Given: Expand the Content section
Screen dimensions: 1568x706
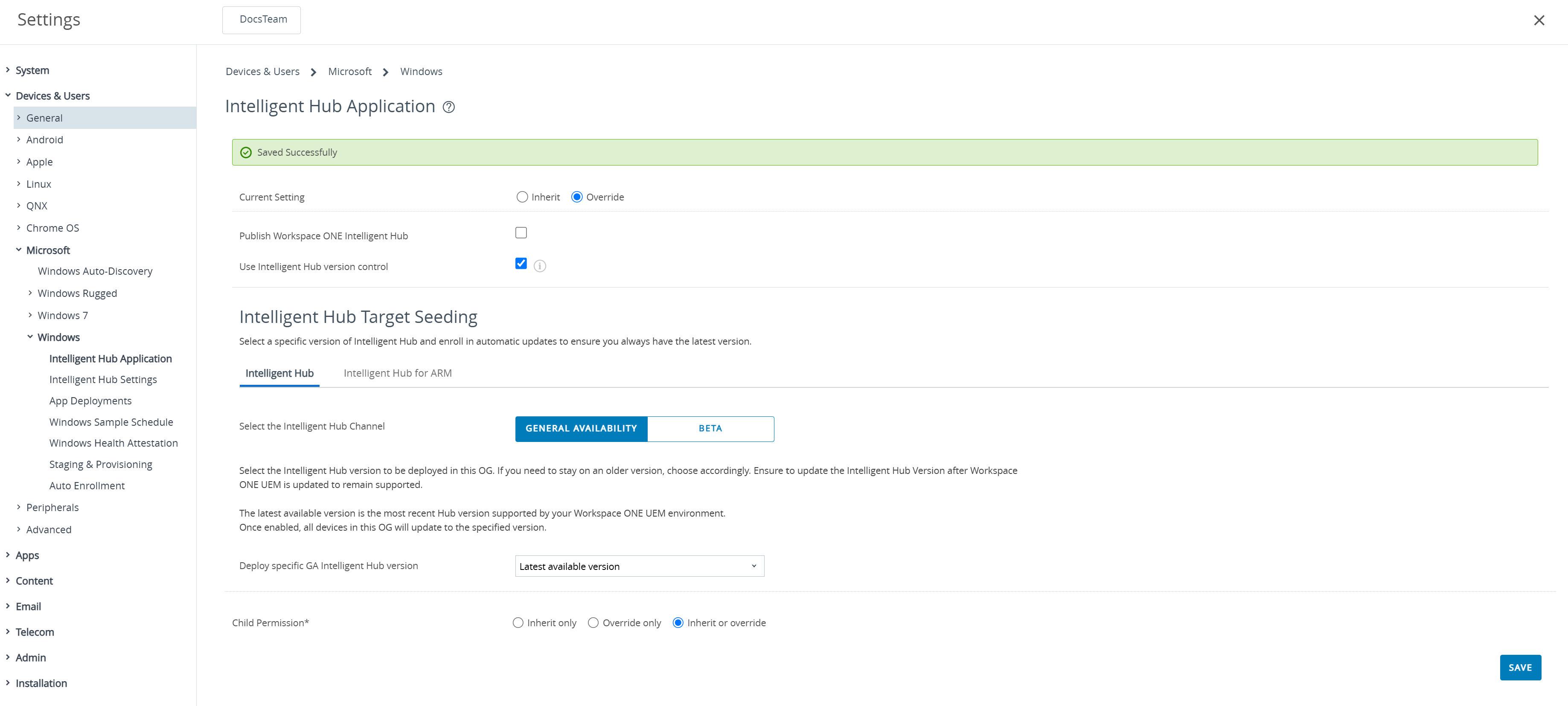Looking at the screenshot, I should [7, 581].
